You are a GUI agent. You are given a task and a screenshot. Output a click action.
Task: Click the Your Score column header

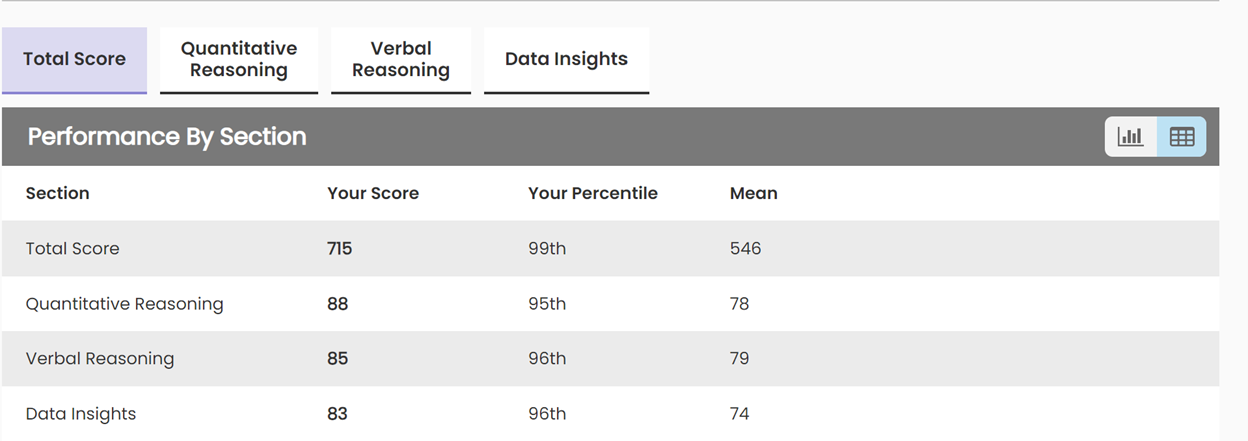pos(373,193)
